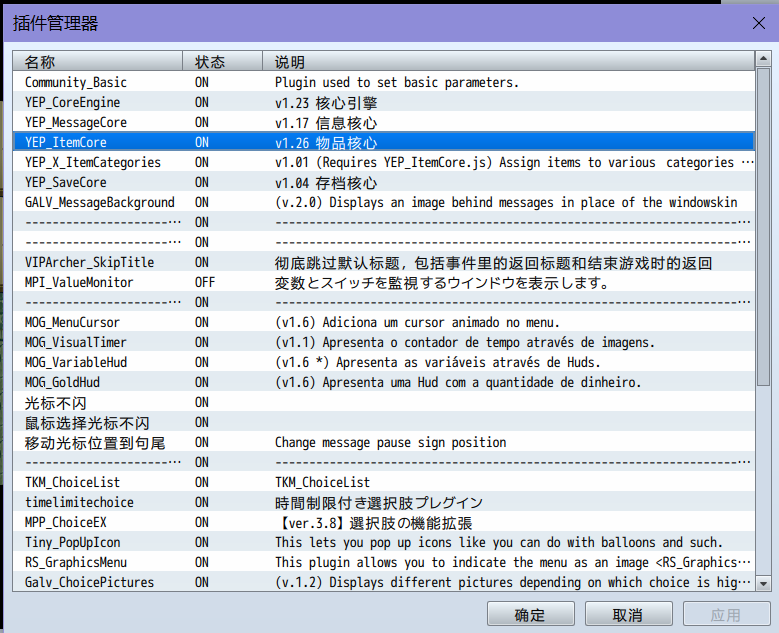Click the ON status of YEP_CoreEngine
This screenshot has width=779, height=633.
[202, 102]
